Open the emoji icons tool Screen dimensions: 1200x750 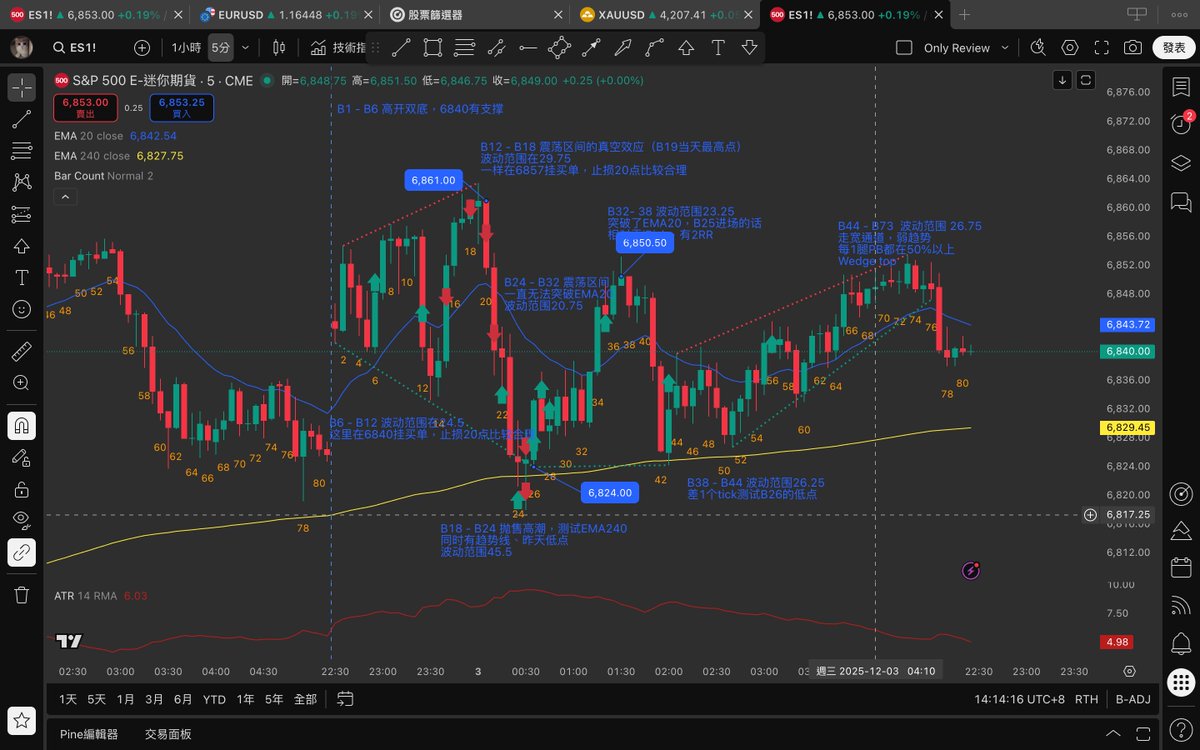coord(21,309)
